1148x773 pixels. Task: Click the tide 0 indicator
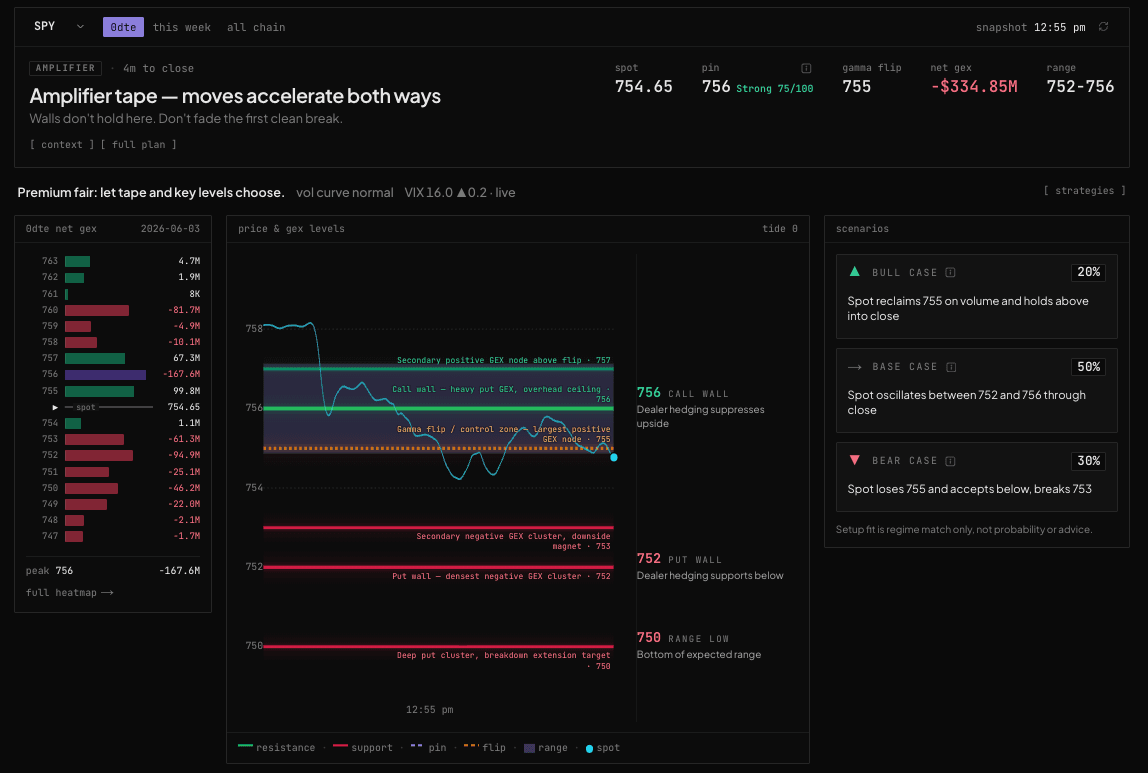(780, 228)
